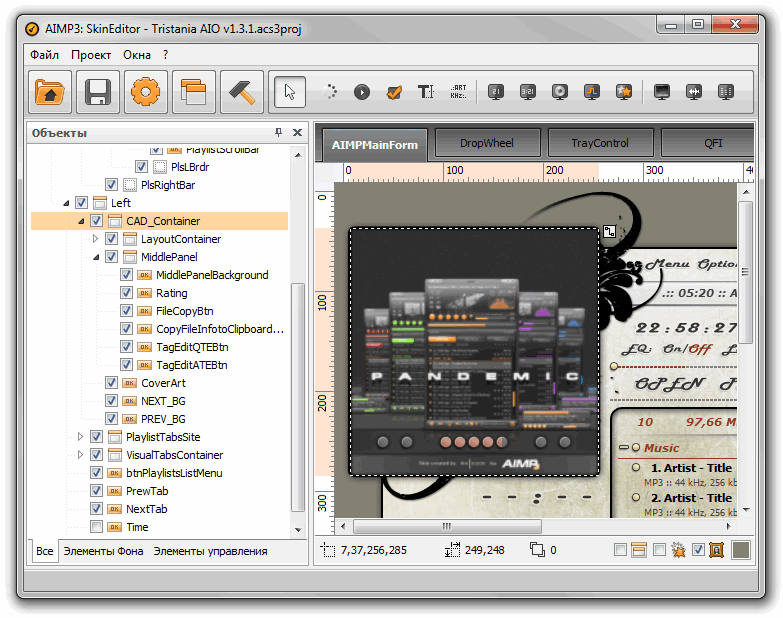Pick the time display 3:21 monitor icon
Viewport: 783px width, 618px height.
[528, 92]
